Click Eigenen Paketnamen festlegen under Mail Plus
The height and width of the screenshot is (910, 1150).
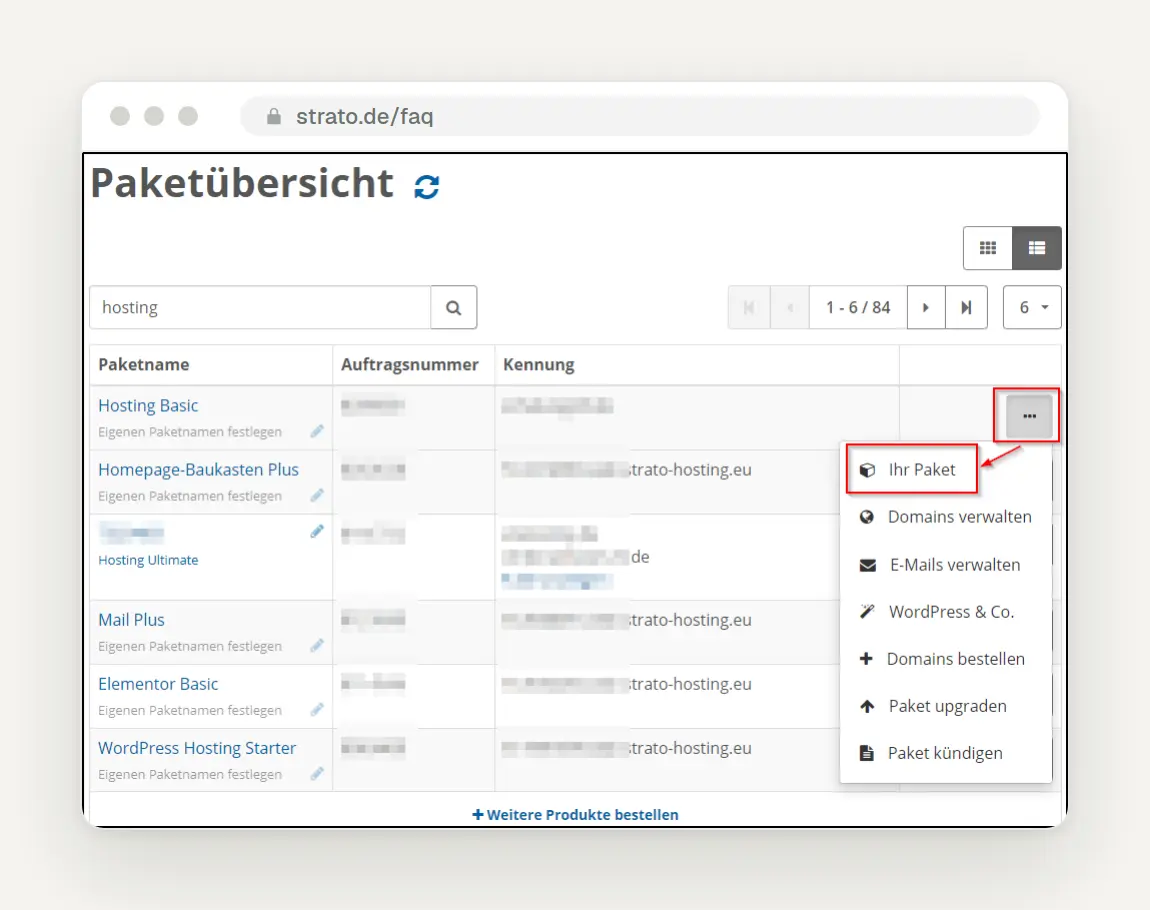tap(190, 646)
